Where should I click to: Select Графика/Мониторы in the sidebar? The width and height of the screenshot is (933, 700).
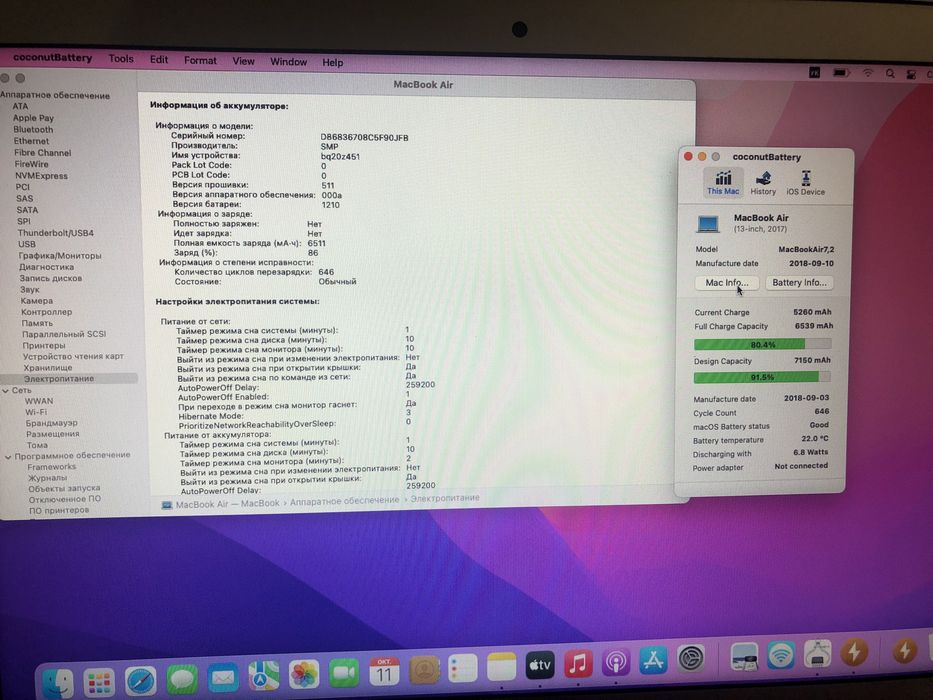coord(60,255)
